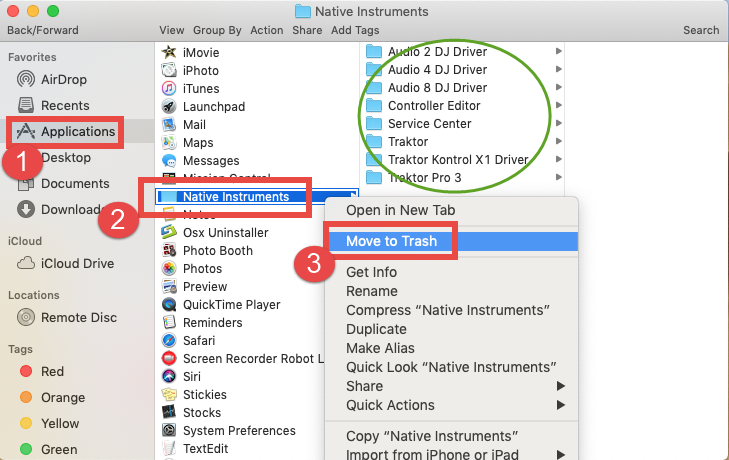Select the Traktor Pro 3 folder
Image resolution: width=729 pixels, height=460 pixels.
click(x=424, y=177)
